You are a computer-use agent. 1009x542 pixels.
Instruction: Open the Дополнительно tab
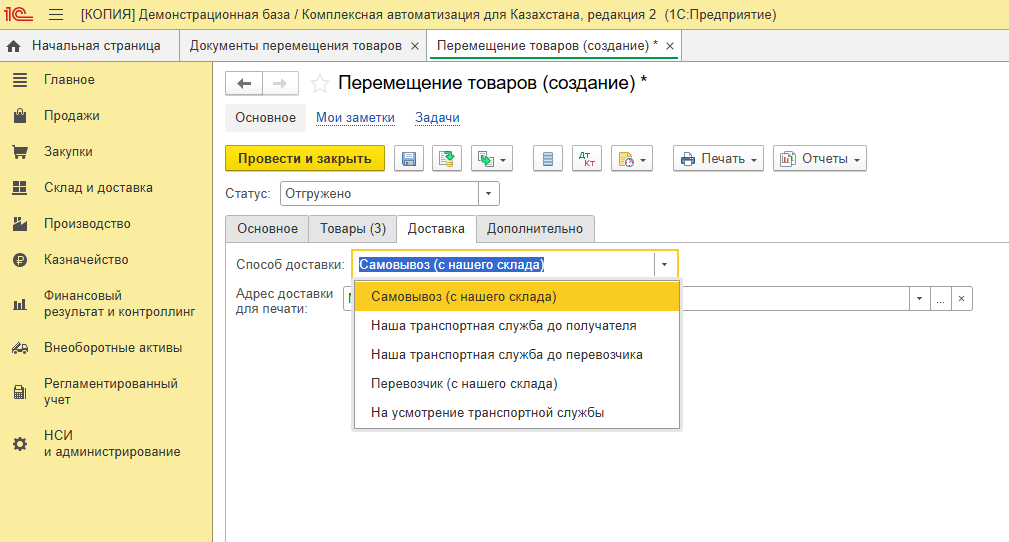(535, 229)
